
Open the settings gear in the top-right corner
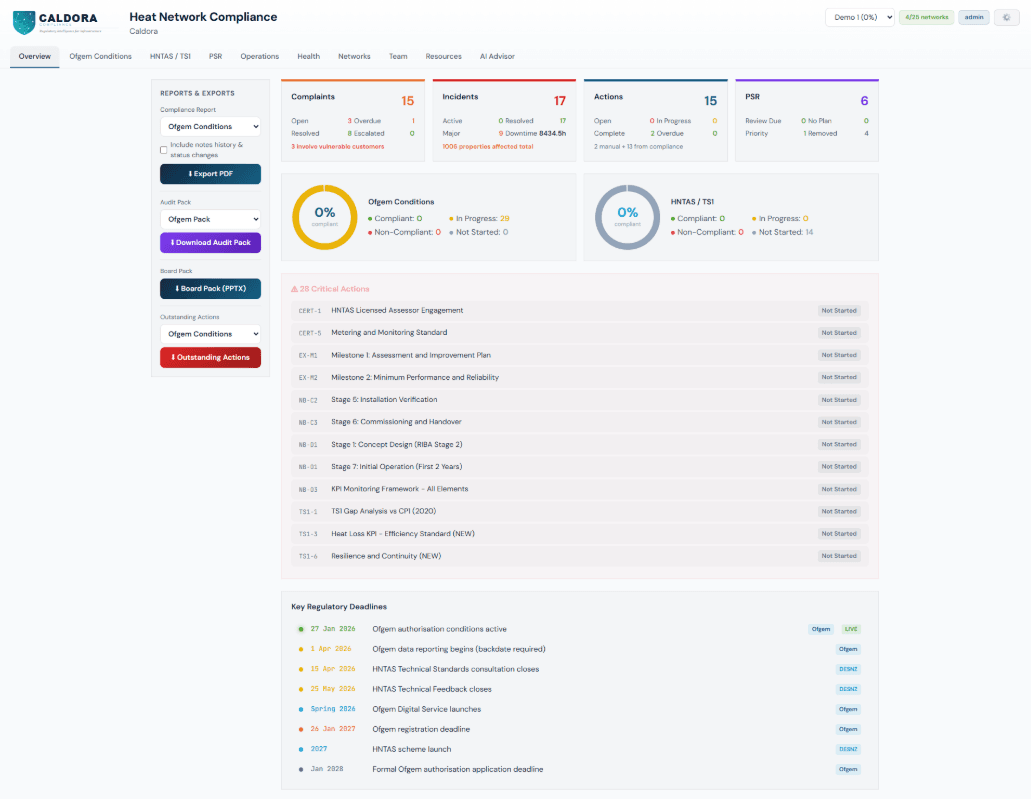point(1006,17)
